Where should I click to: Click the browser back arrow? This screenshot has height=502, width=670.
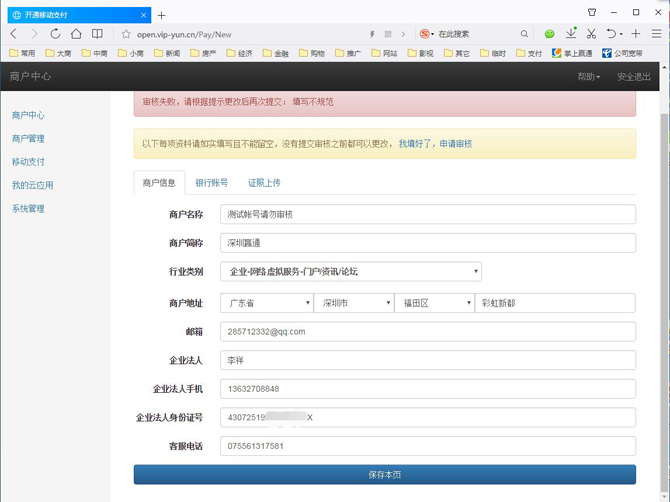click(13, 34)
